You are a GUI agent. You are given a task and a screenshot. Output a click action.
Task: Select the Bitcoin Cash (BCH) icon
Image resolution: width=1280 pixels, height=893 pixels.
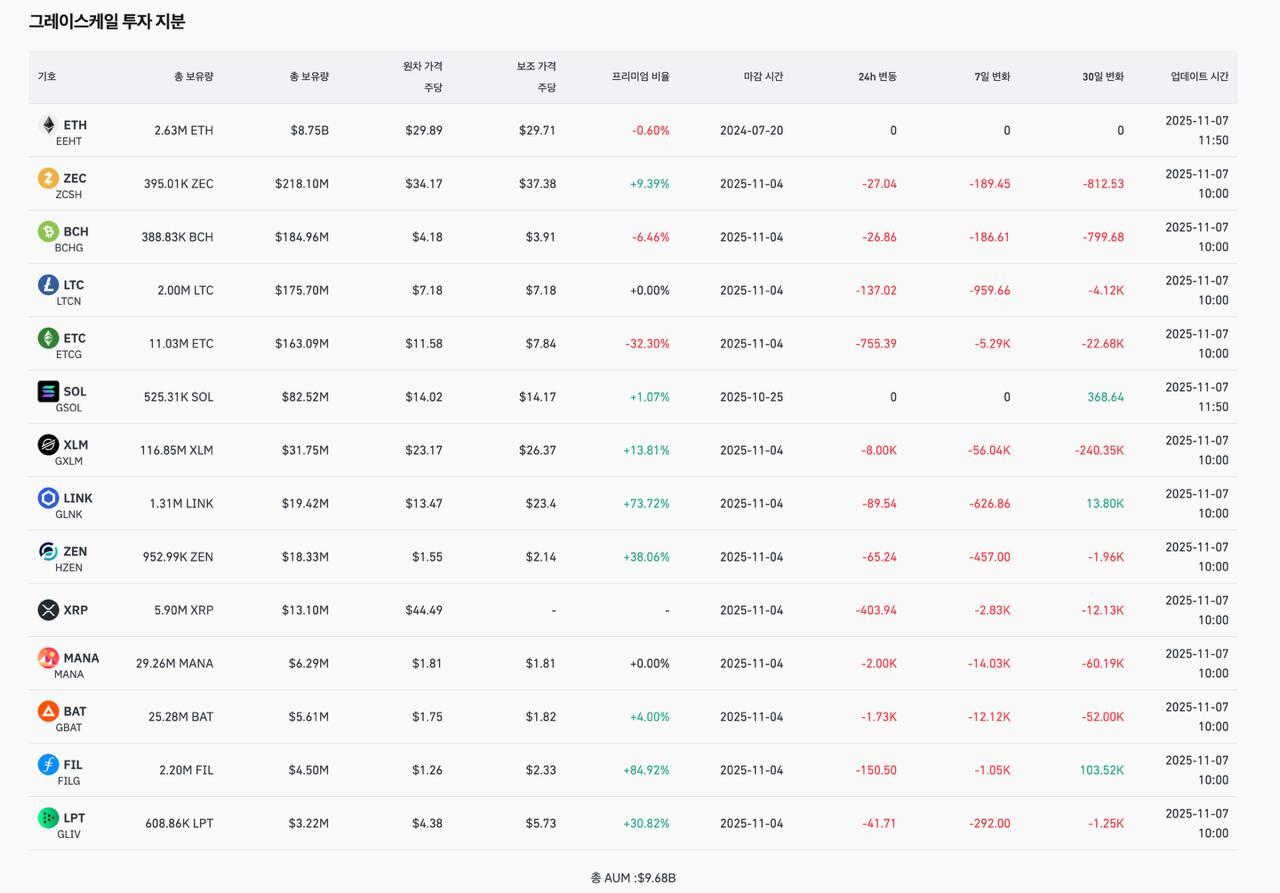pyautogui.click(x=48, y=232)
